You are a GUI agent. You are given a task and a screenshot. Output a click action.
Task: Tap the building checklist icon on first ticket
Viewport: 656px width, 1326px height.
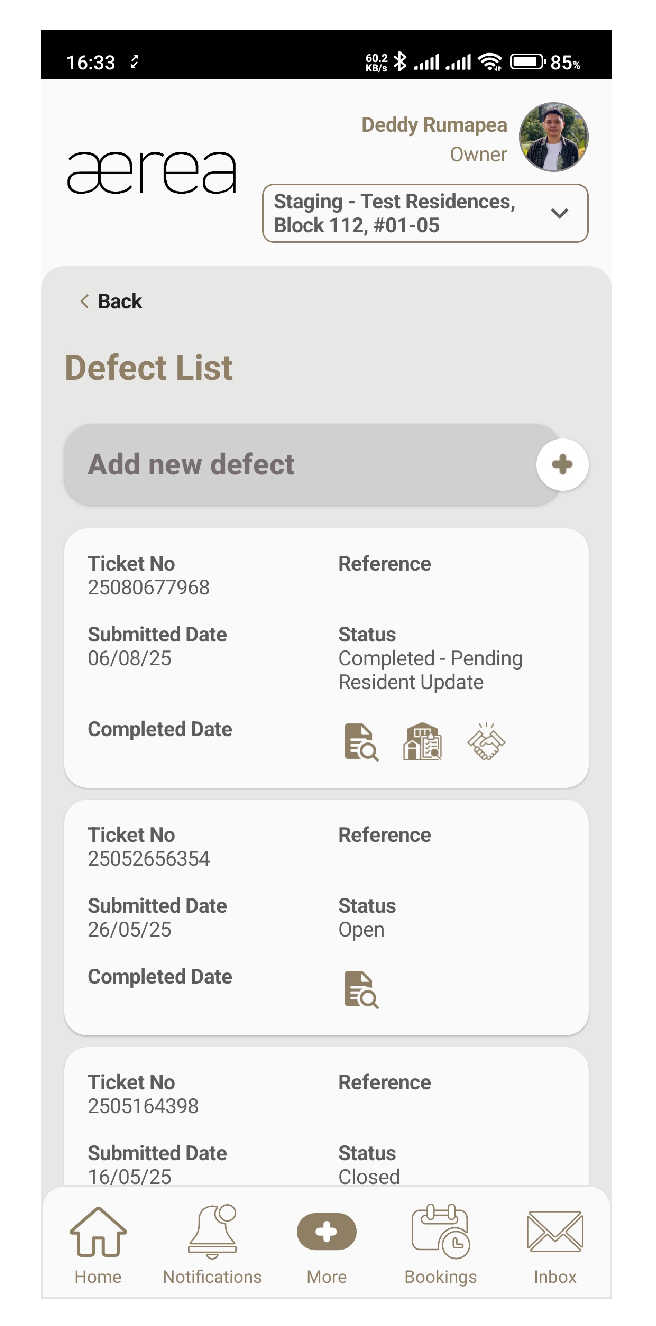point(423,743)
